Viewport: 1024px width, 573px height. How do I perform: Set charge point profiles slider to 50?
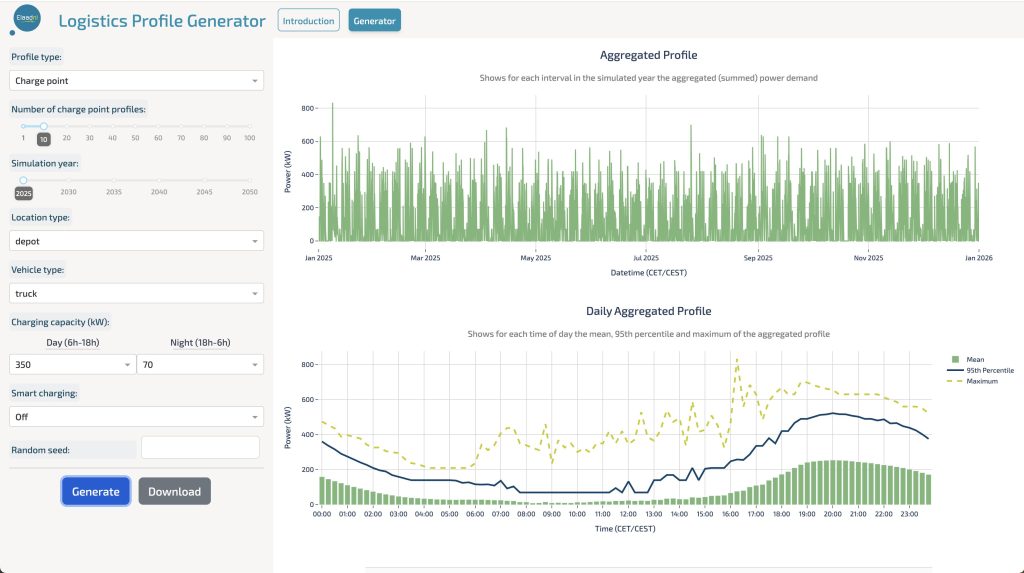tap(135, 126)
